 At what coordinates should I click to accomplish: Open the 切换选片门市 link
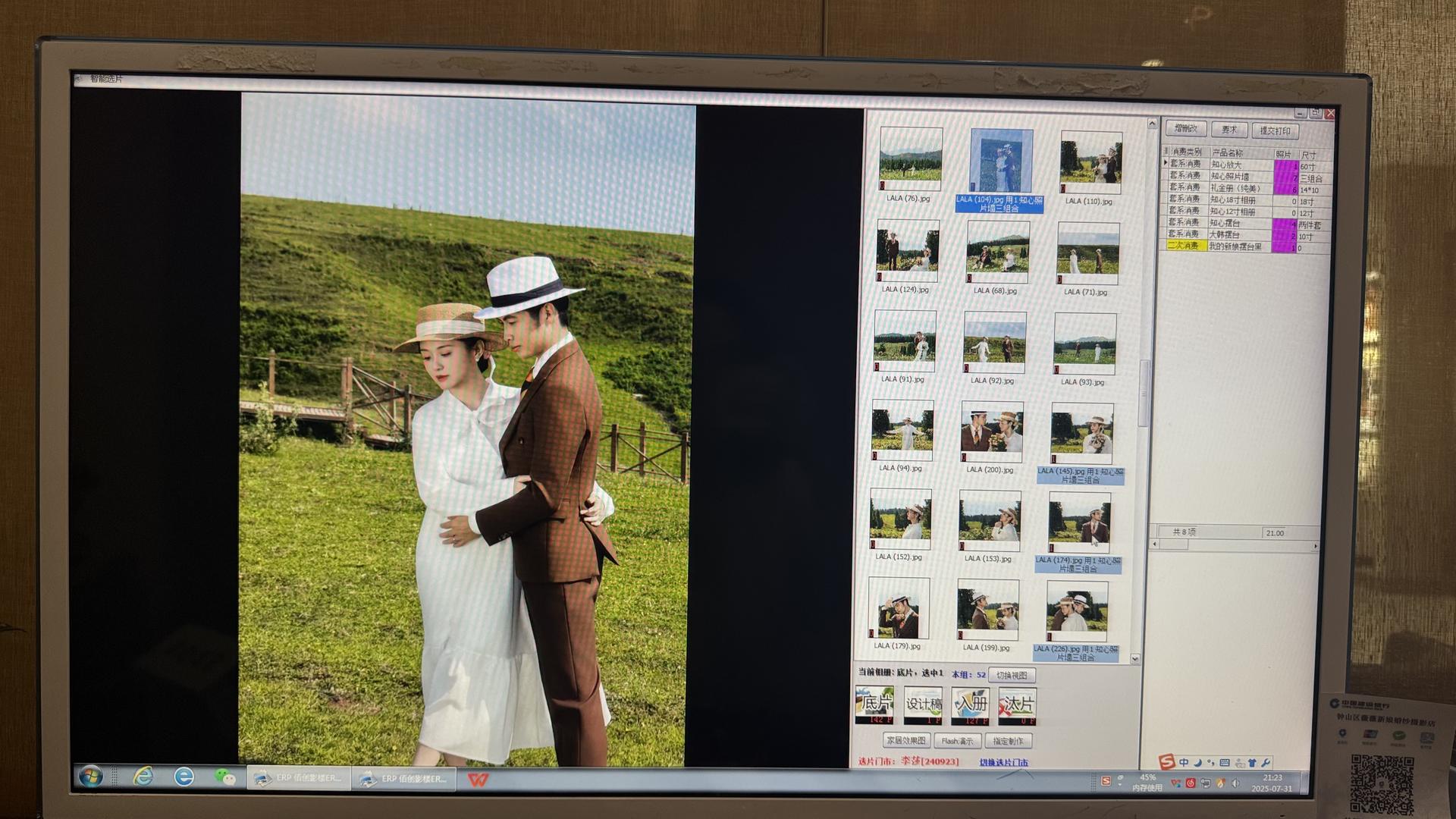click(1004, 763)
